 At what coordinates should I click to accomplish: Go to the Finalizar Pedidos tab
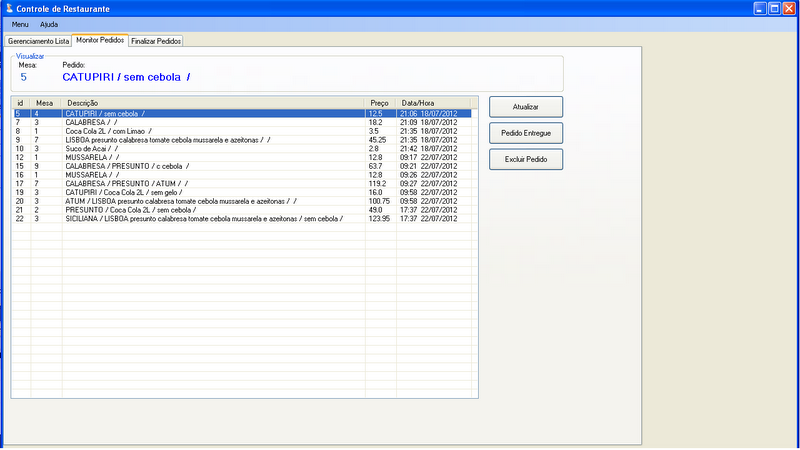[x=156, y=41]
